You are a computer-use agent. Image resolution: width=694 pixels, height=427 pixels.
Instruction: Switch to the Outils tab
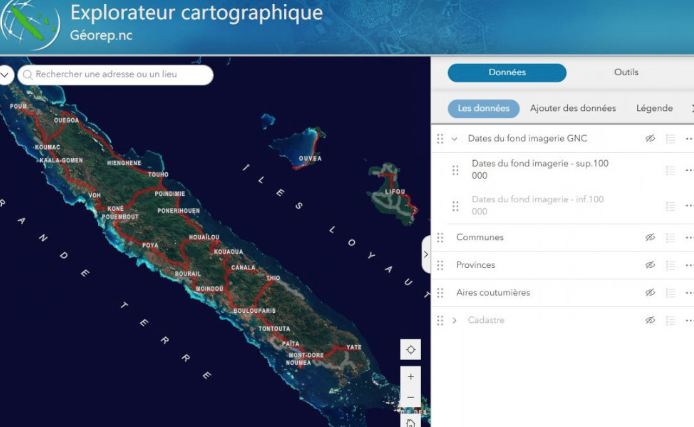click(x=626, y=72)
